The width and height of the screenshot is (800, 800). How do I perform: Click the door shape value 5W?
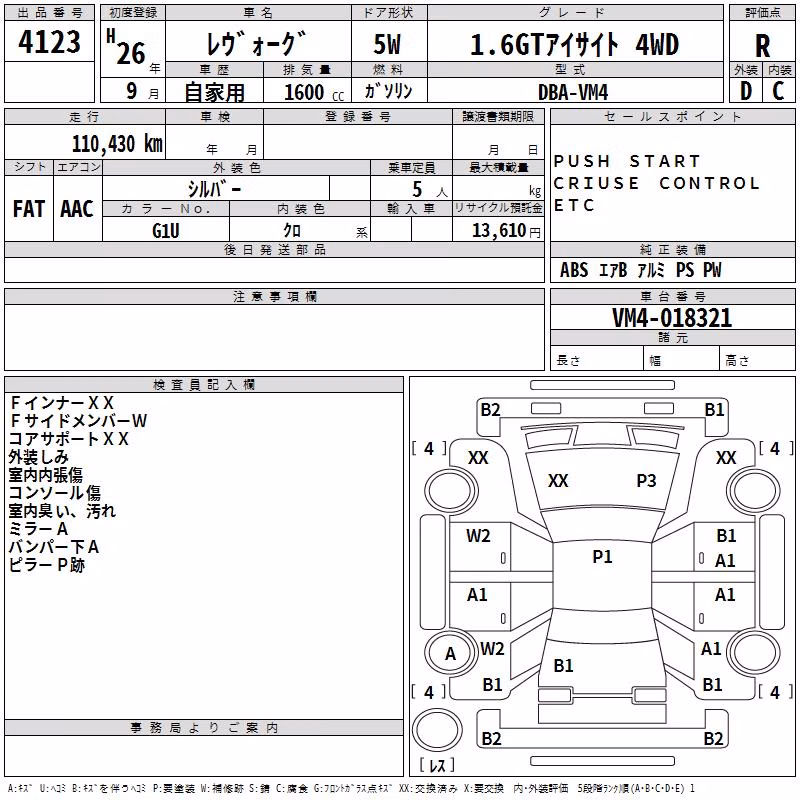tap(387, 44)
